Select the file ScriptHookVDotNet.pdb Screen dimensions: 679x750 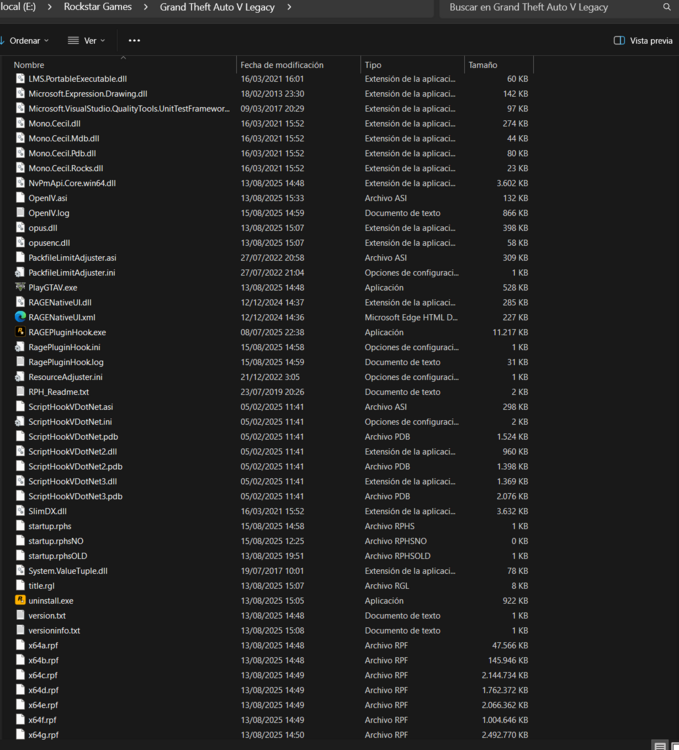(x=73, y=436)
